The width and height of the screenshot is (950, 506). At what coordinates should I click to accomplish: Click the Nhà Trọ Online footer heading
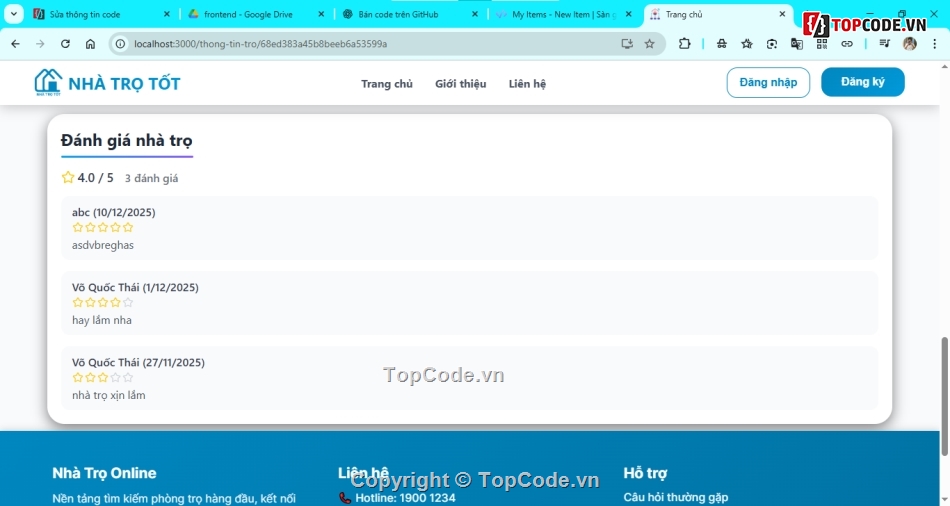coord(104,473)
